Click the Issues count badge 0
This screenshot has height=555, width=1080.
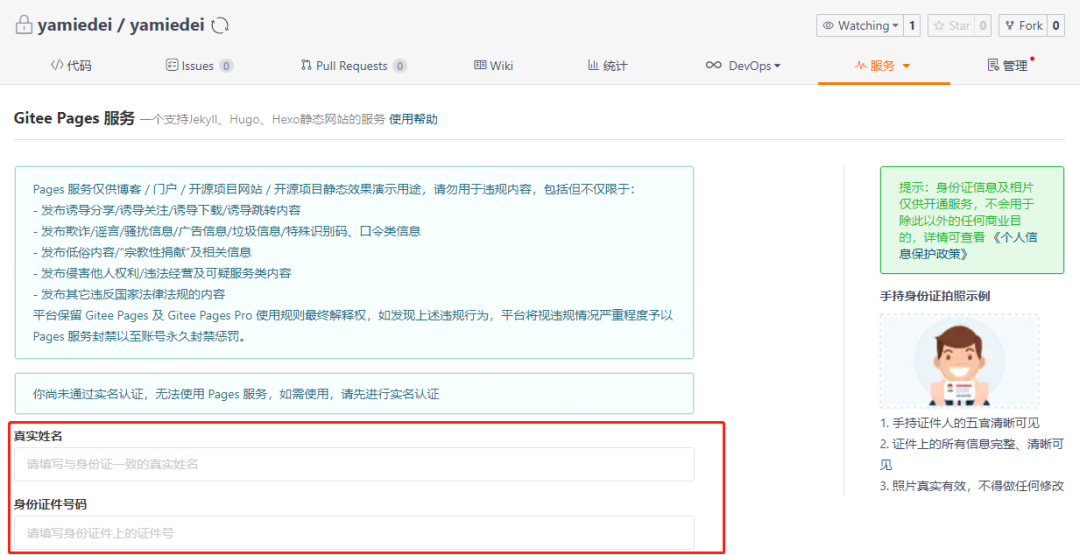226,66
